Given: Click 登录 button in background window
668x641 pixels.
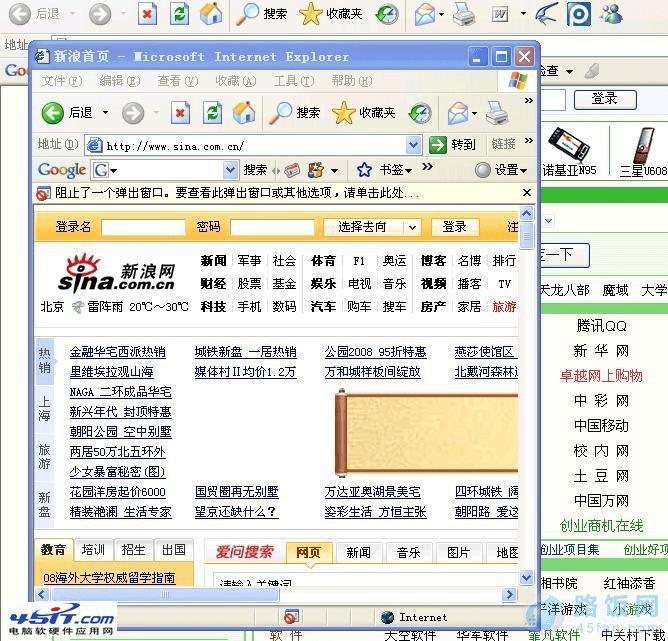Looking at the screenshot, I should [605, 99].
